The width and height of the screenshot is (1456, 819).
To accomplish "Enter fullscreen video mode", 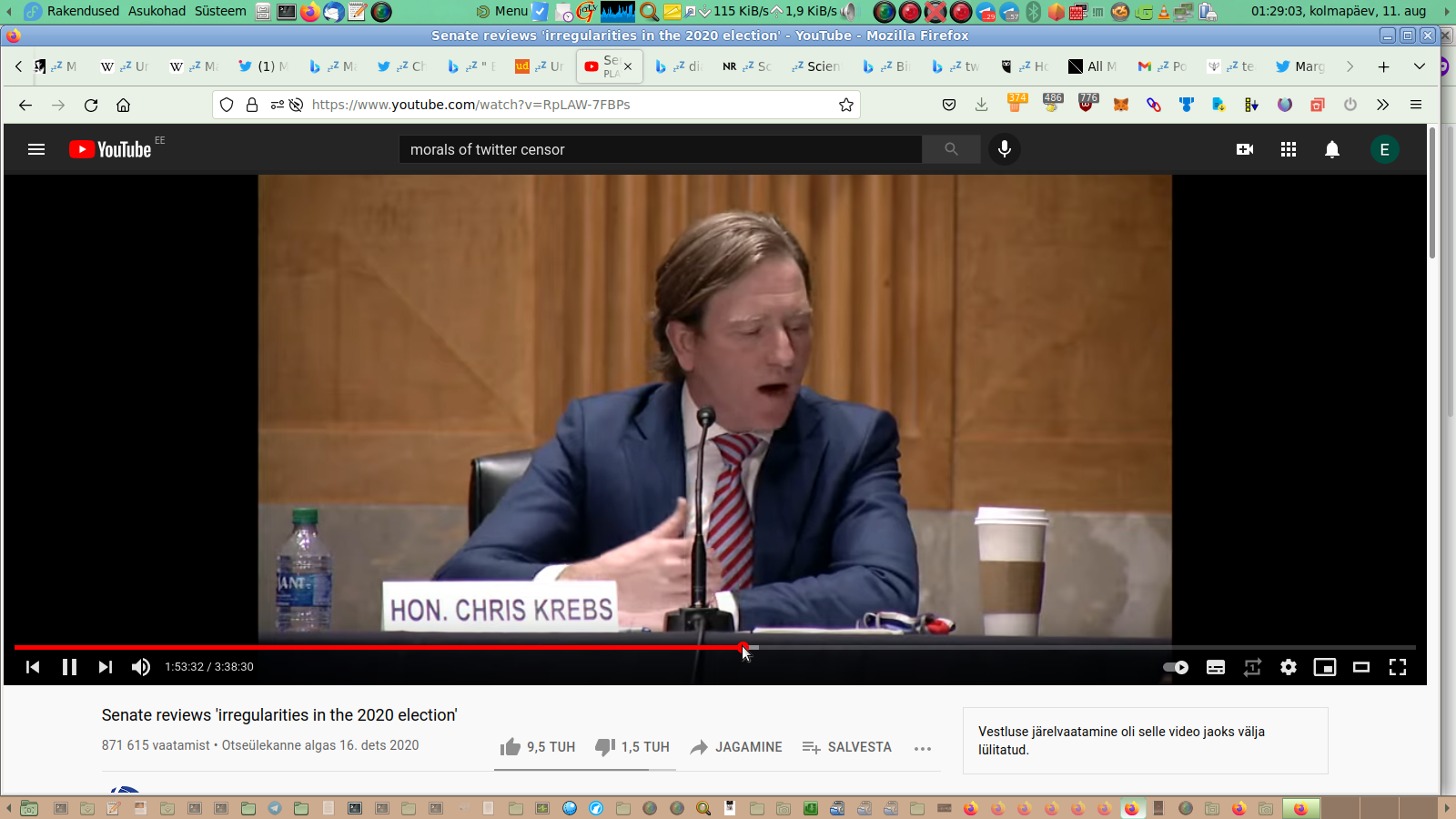I will point(1398,667).
